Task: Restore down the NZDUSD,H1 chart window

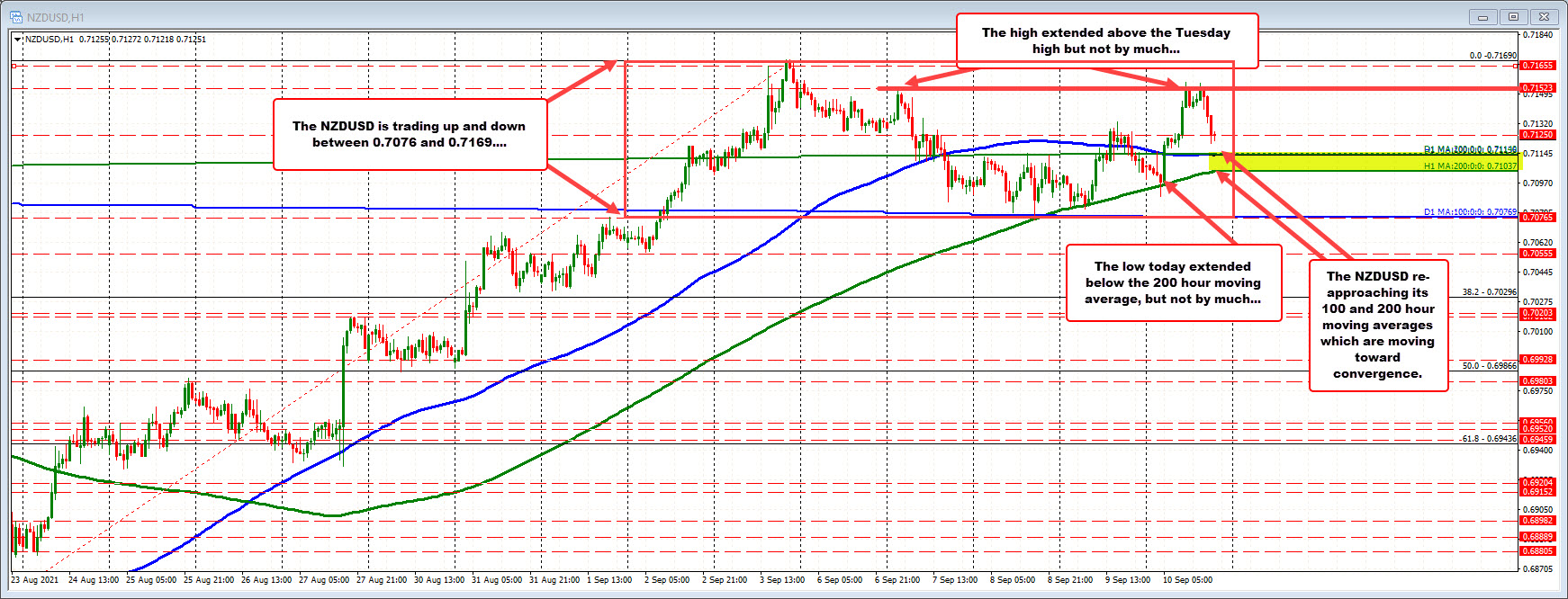Action: coord(1513,16)
